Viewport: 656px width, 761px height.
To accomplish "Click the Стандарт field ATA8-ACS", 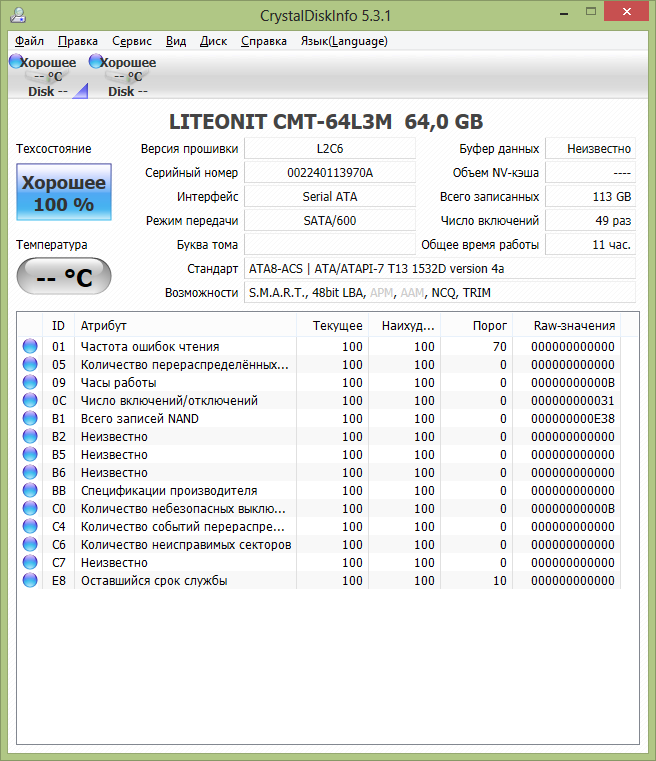I will click(x=440, y=268).
